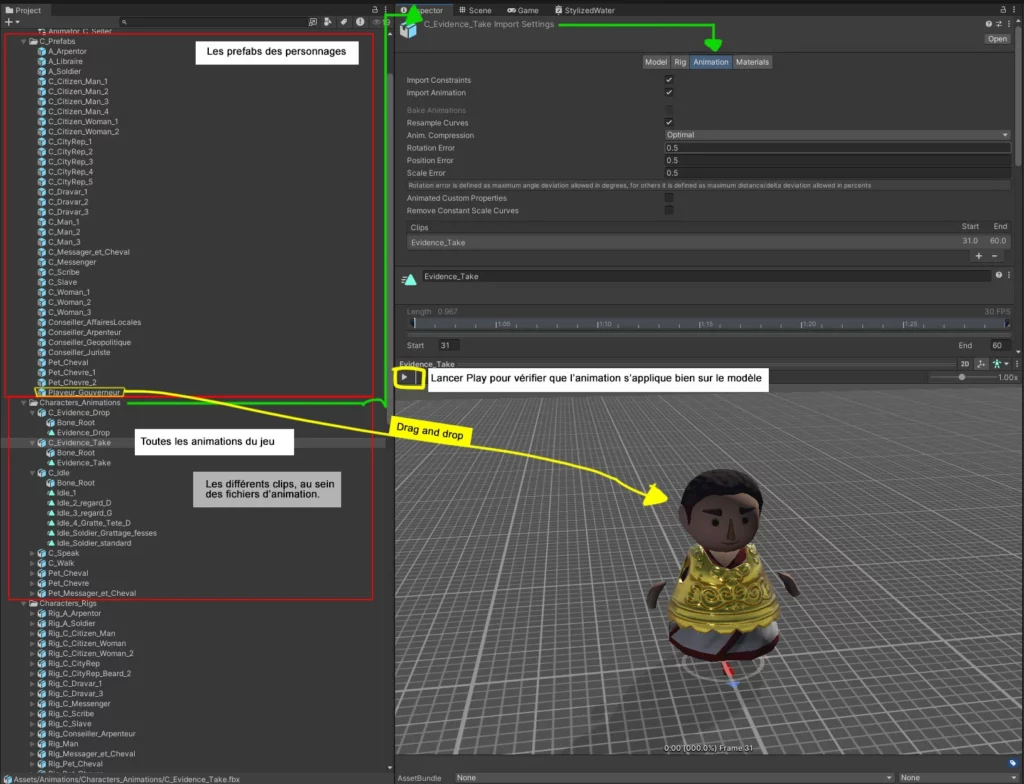Image resolution: width=1024 pixels, height=784 pixels.
Task: Open help for the import settings
Action: pos(988,24)
